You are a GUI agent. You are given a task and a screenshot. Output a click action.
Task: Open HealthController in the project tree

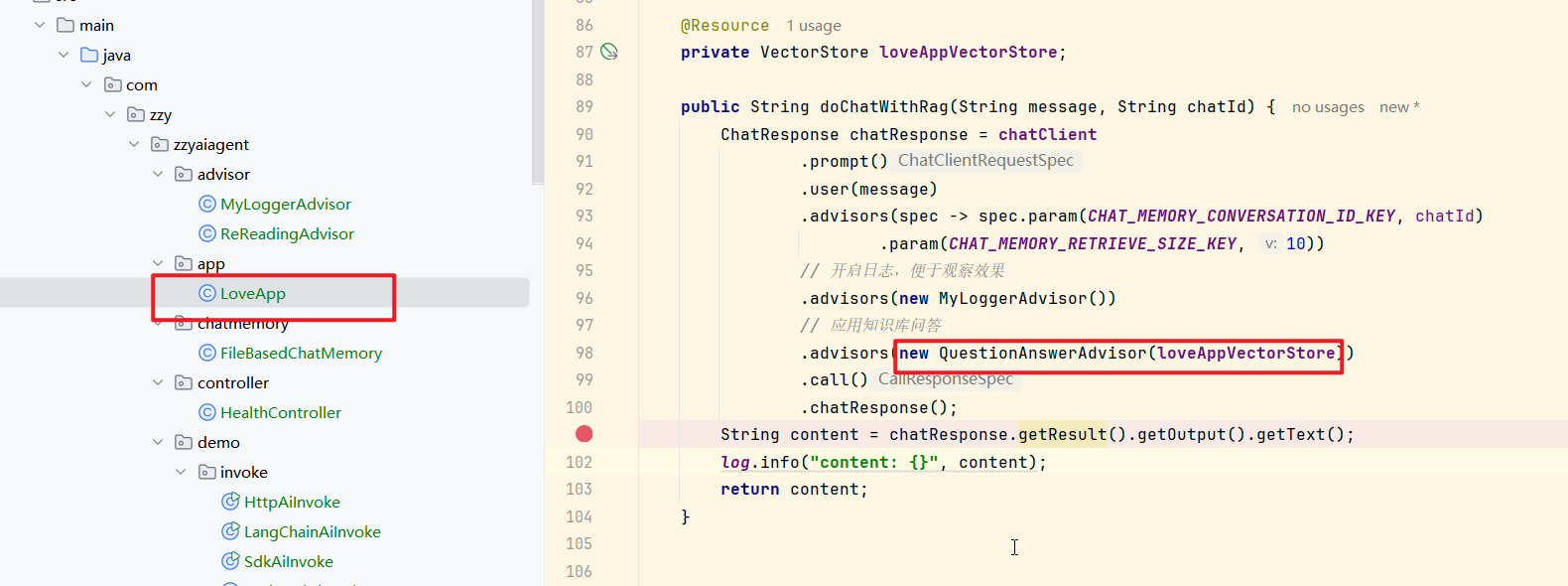pos(281,412)
